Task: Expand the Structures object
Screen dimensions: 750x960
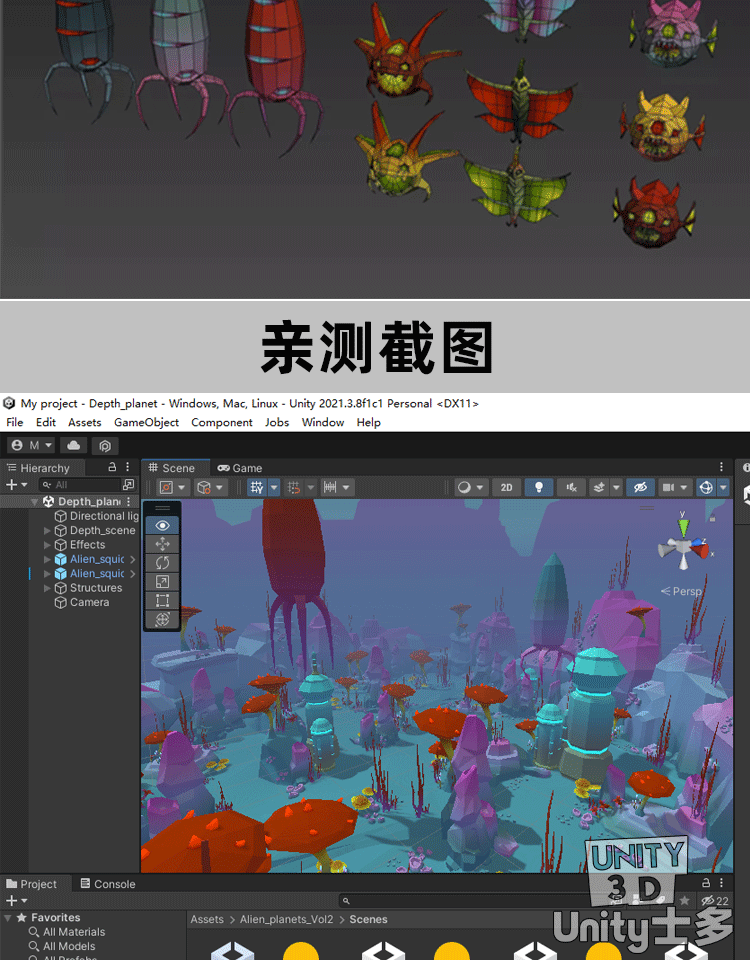Action: pyautogui.click(x=47, y=588)
